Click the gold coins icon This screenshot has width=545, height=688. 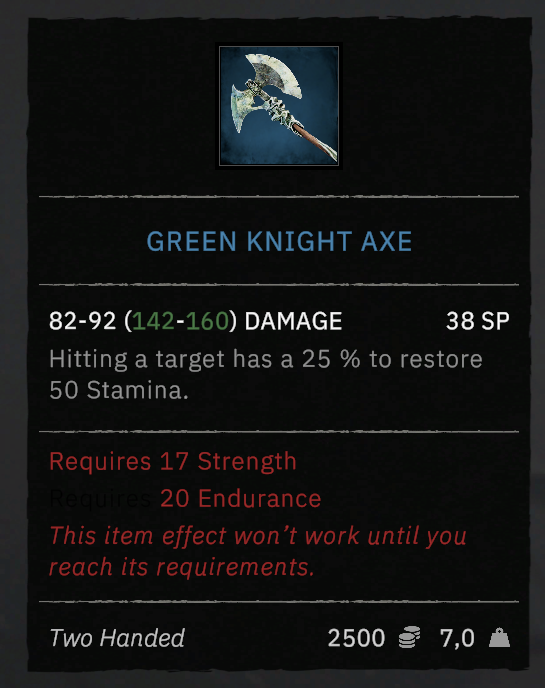[409, 637]
